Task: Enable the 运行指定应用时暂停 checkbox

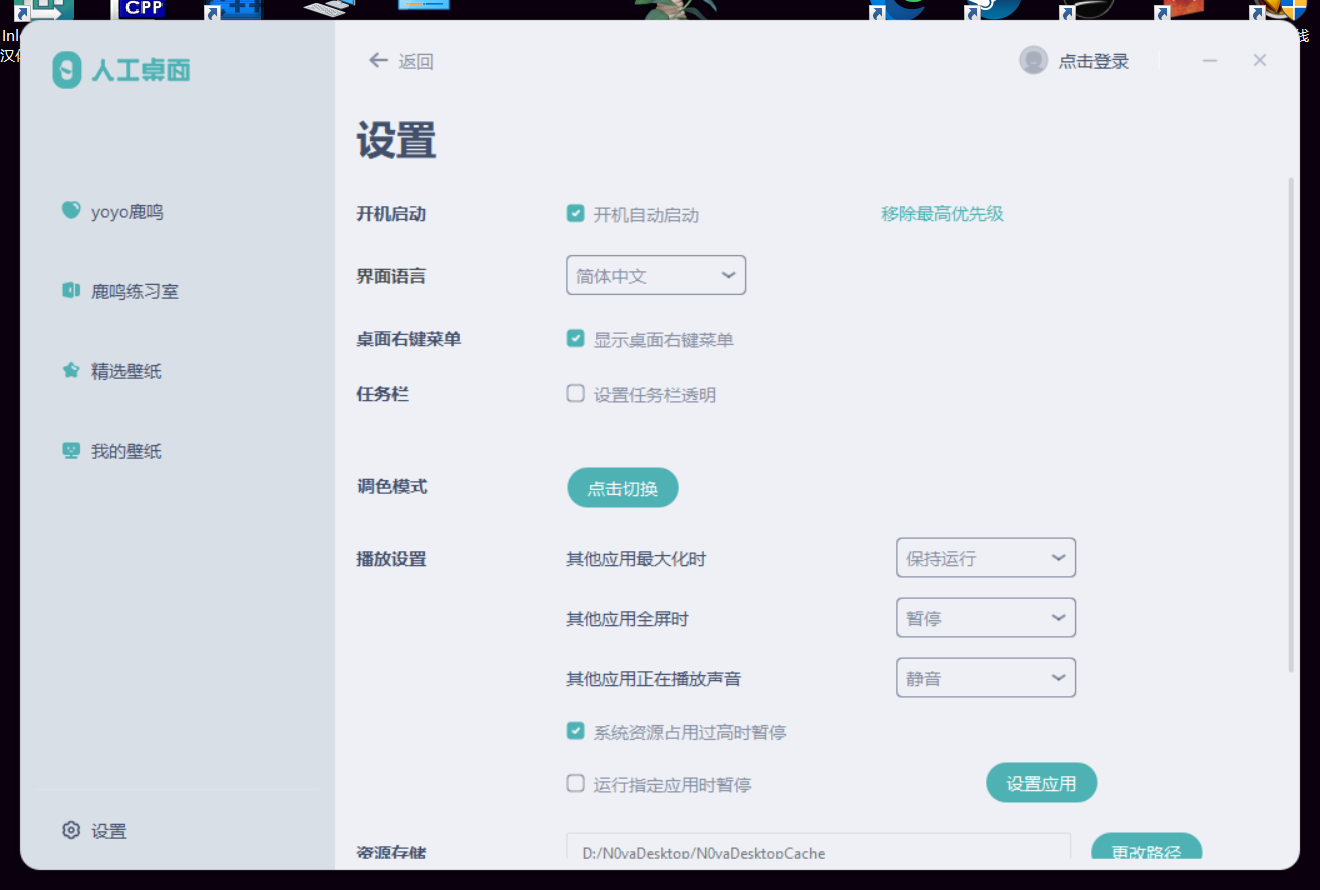Action: pos(575,783)
